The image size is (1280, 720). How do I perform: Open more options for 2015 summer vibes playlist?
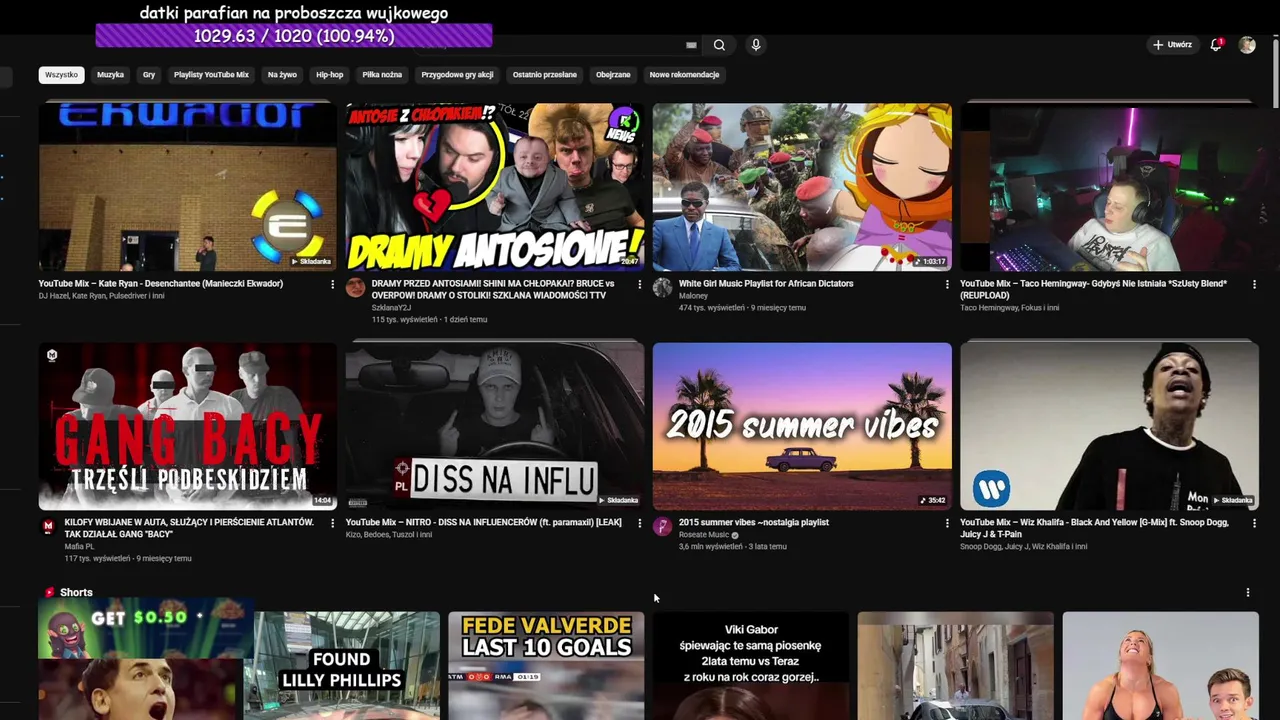947,523
